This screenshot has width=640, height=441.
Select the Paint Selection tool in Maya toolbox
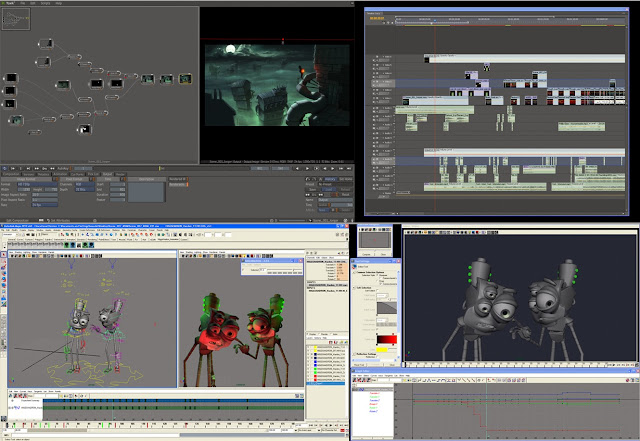[x=3, y=267]
